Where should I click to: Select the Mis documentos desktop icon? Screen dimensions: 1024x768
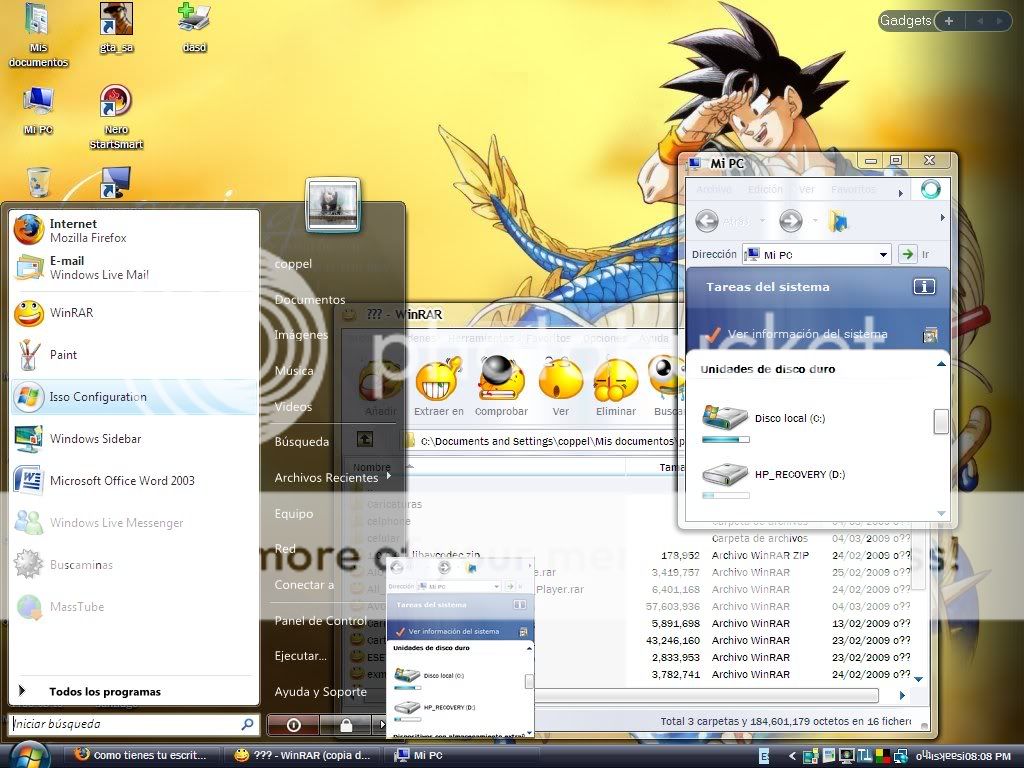click(x=38, y=35)
